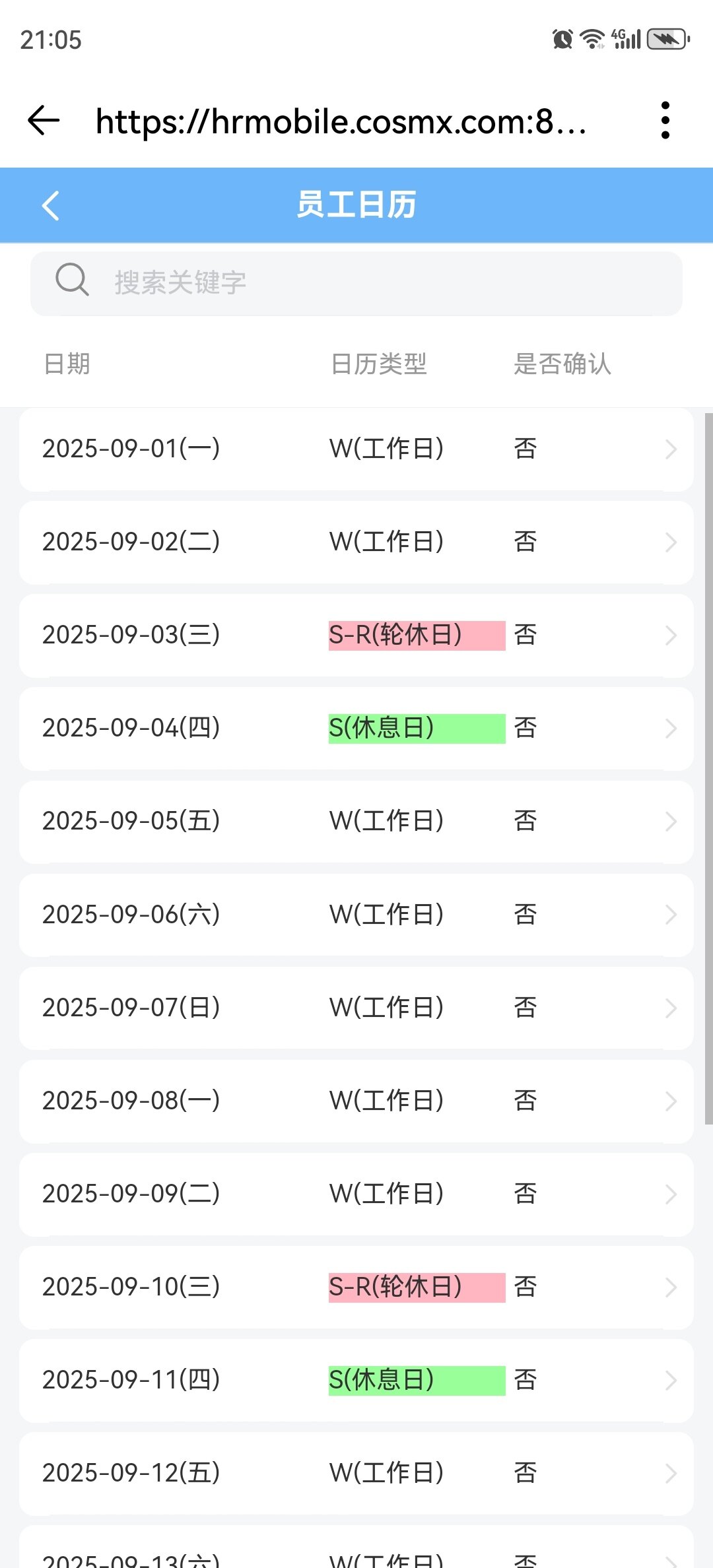Tap the search magnifier icon
Screen dimensions: 713x1568
pos(72,280)
